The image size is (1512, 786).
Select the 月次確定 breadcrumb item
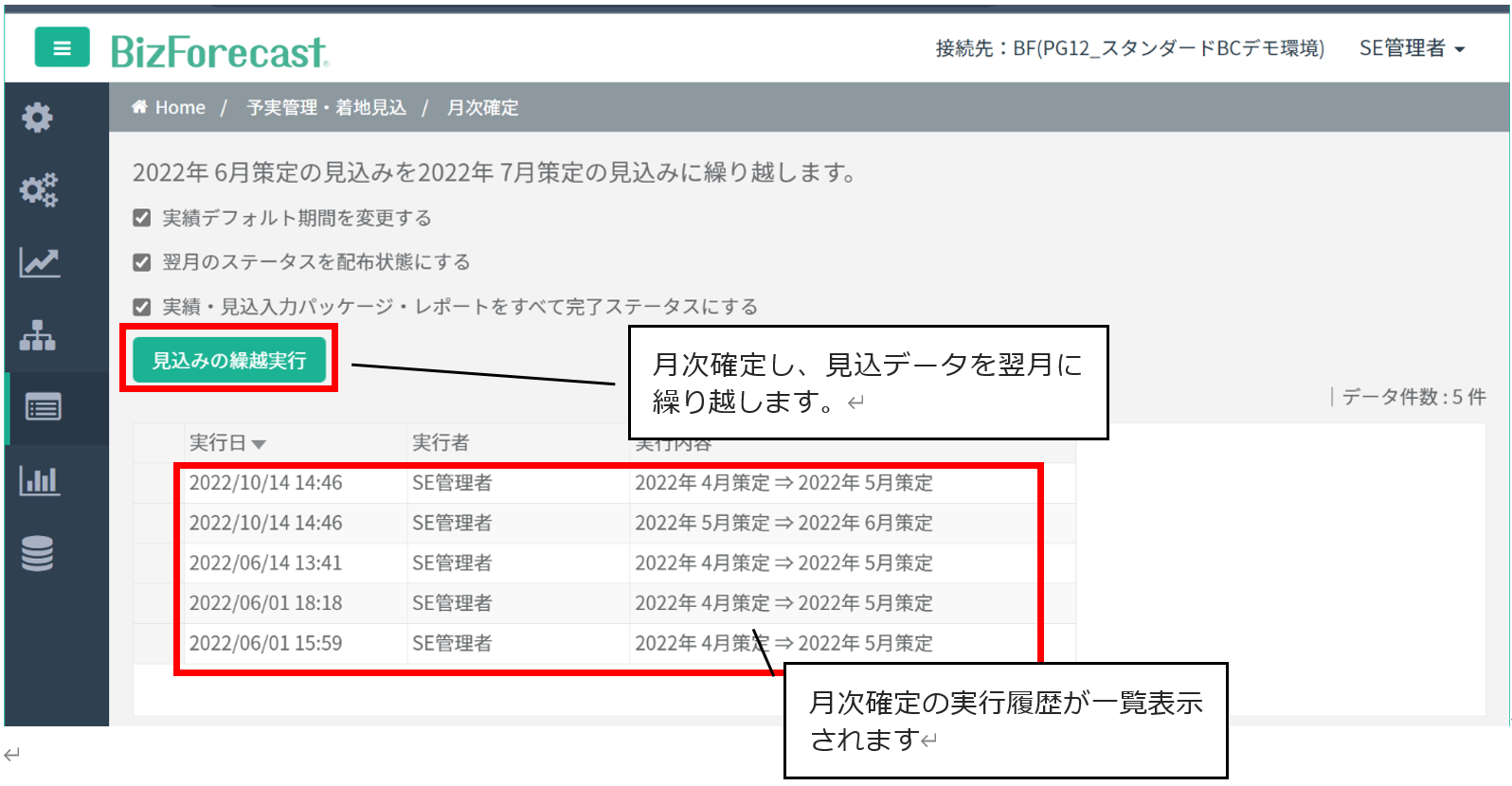(482, 108)
